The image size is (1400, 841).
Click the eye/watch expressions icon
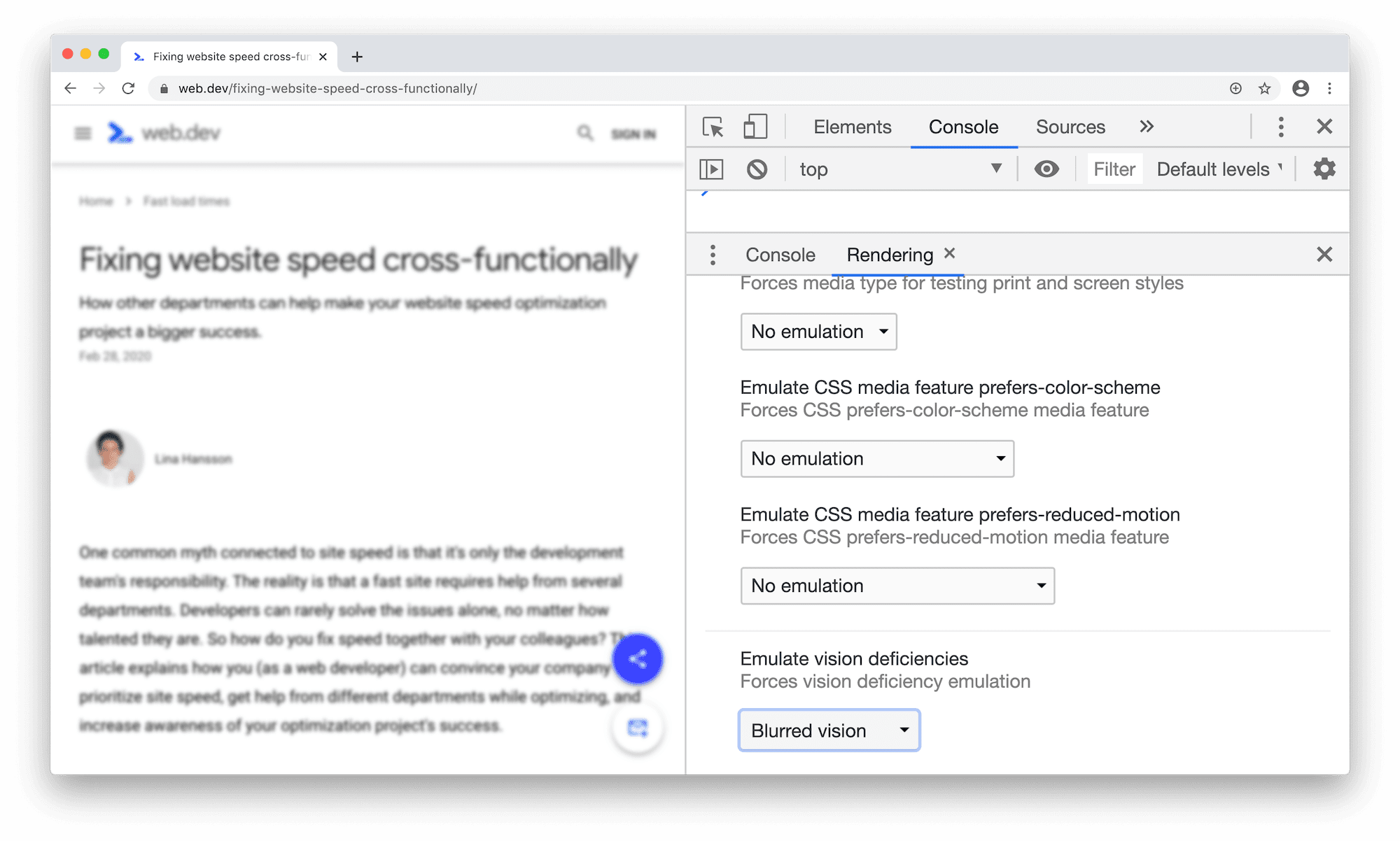[x=1046, y=168]
